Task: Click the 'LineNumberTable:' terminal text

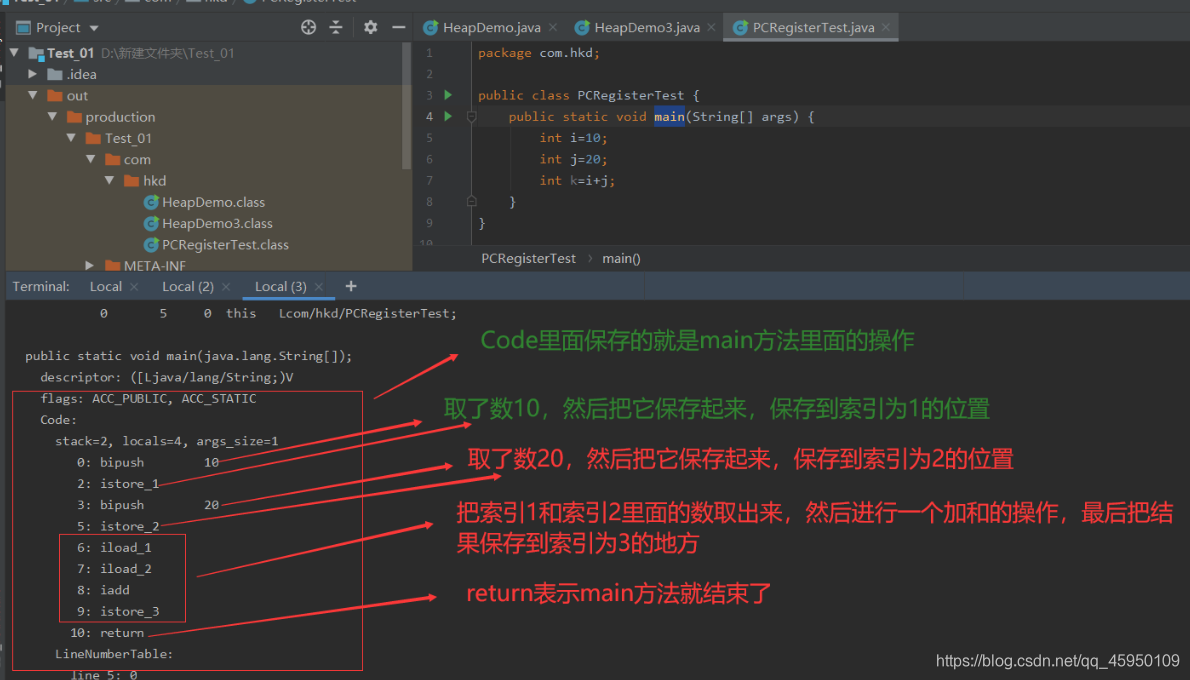Action: 114,653
